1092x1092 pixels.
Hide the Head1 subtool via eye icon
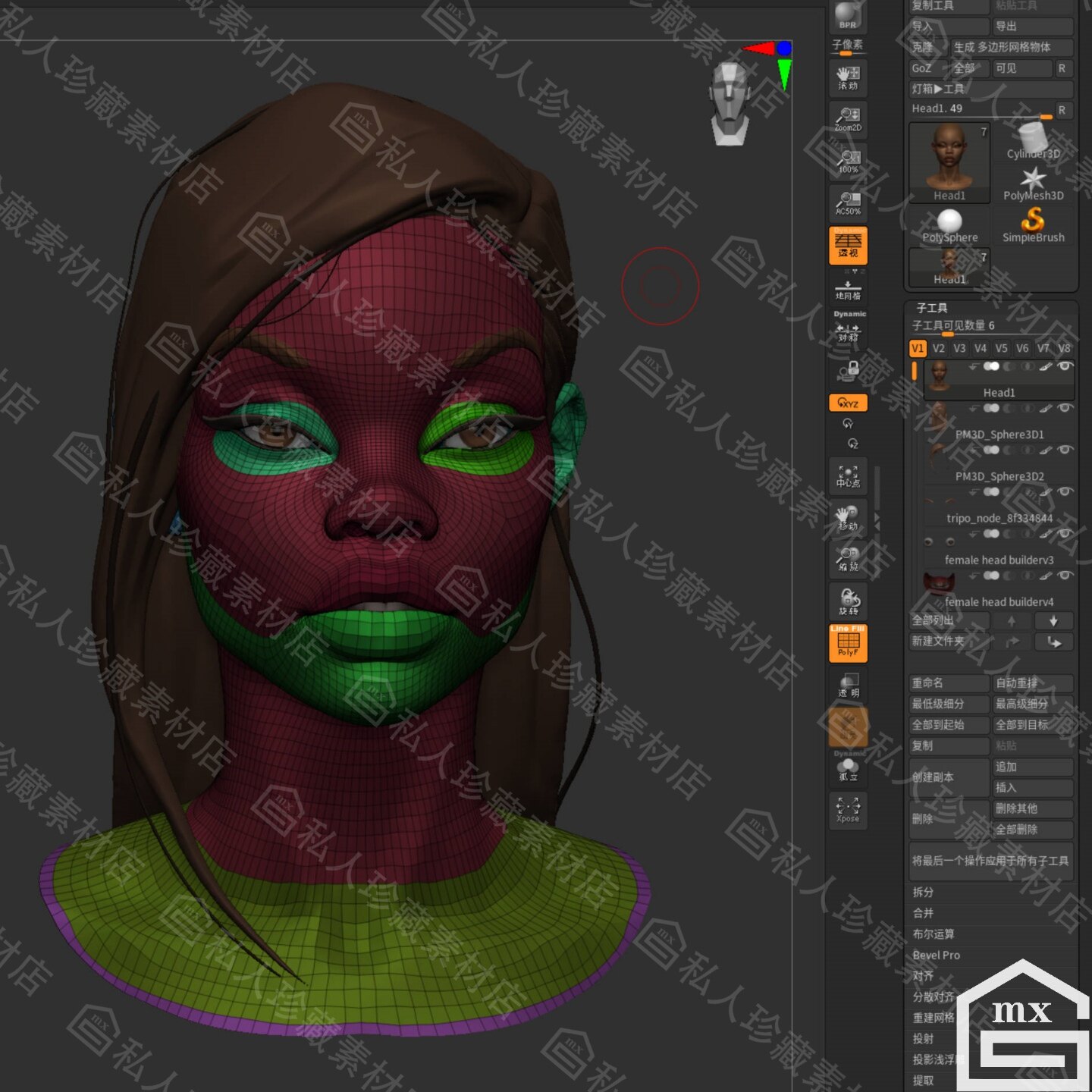pyautogui.click(x=1065, y=366)
